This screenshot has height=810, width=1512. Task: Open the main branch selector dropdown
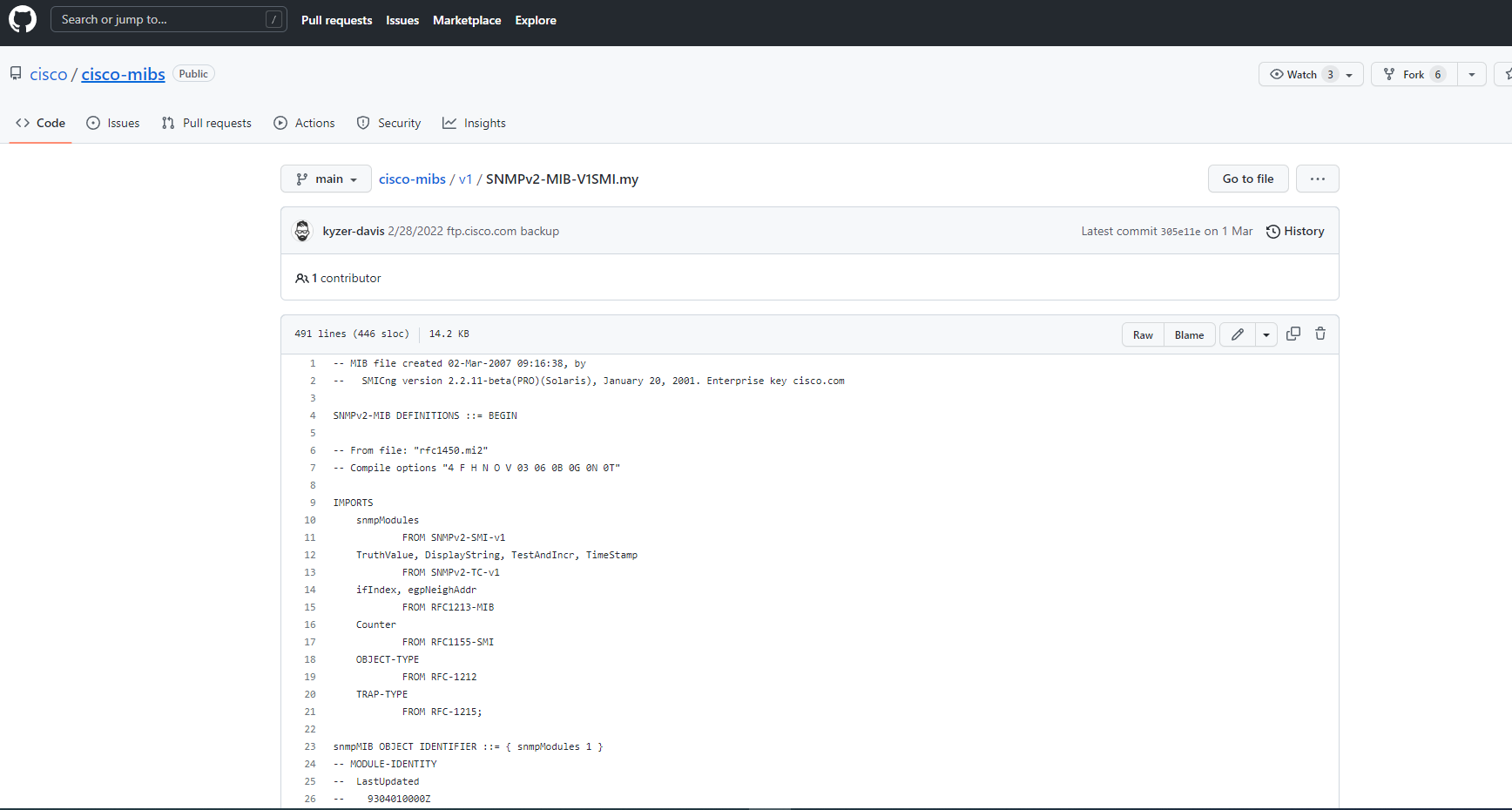(326, 179)
